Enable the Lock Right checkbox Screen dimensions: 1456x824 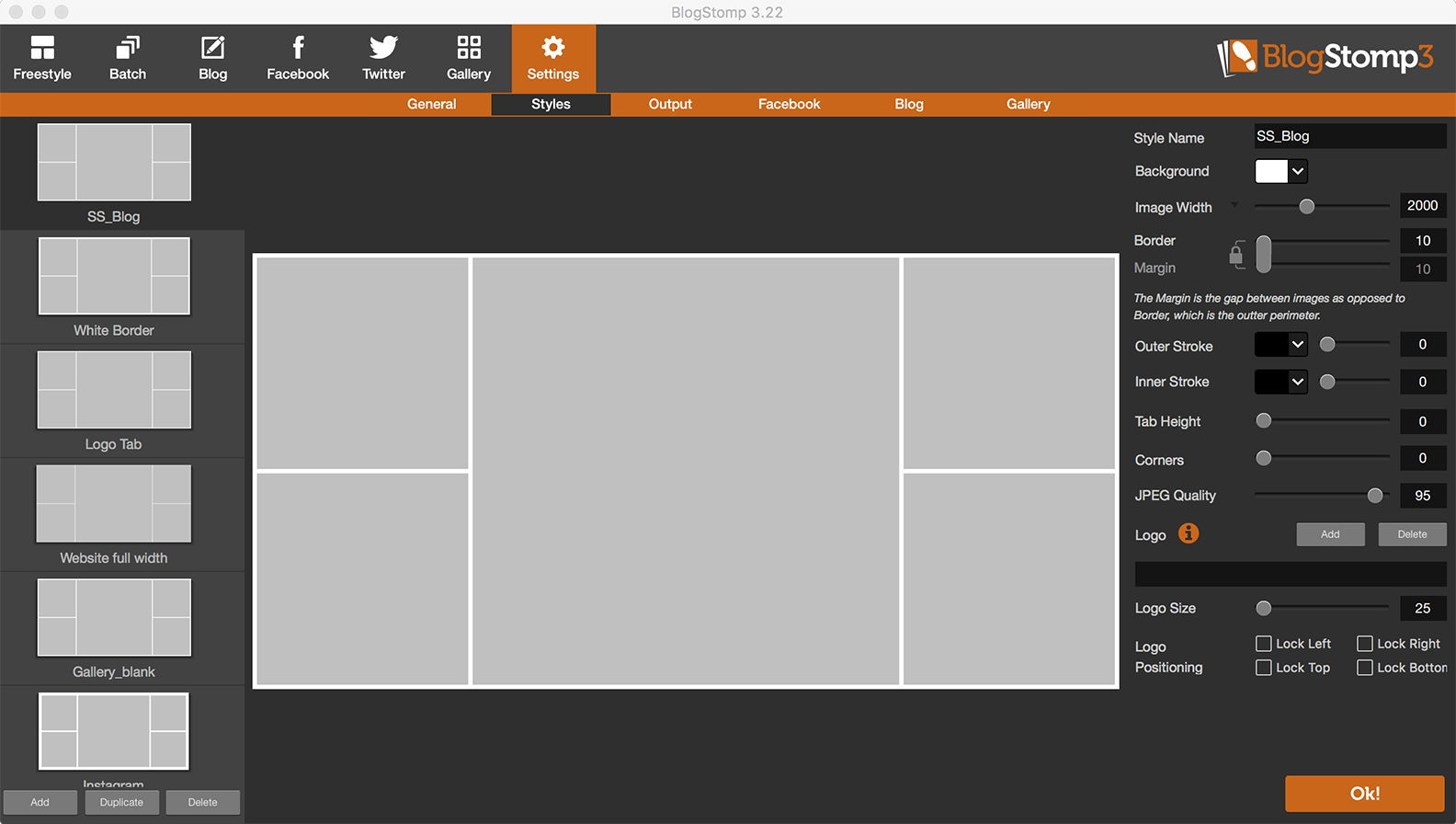[1365, 644]
